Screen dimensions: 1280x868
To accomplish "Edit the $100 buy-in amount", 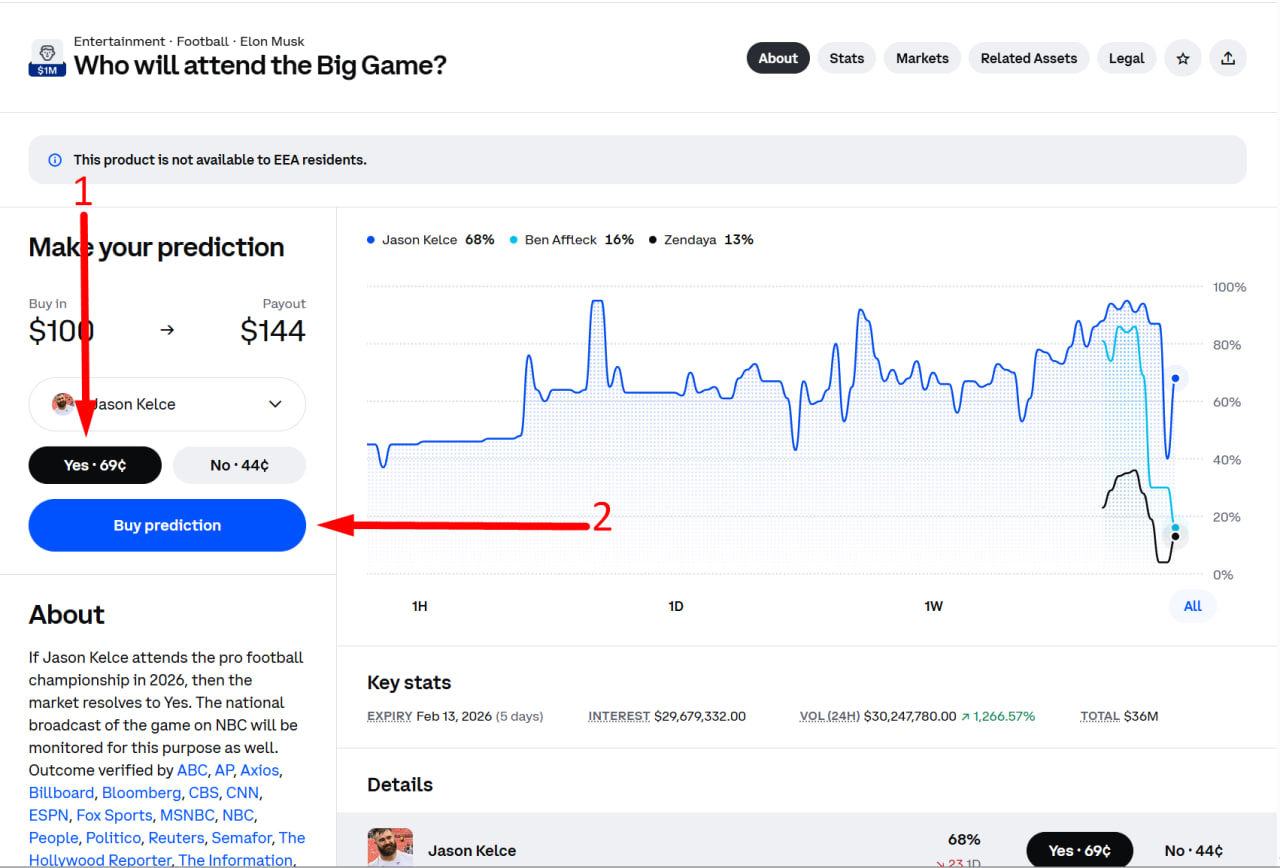I will pos(62,331).
